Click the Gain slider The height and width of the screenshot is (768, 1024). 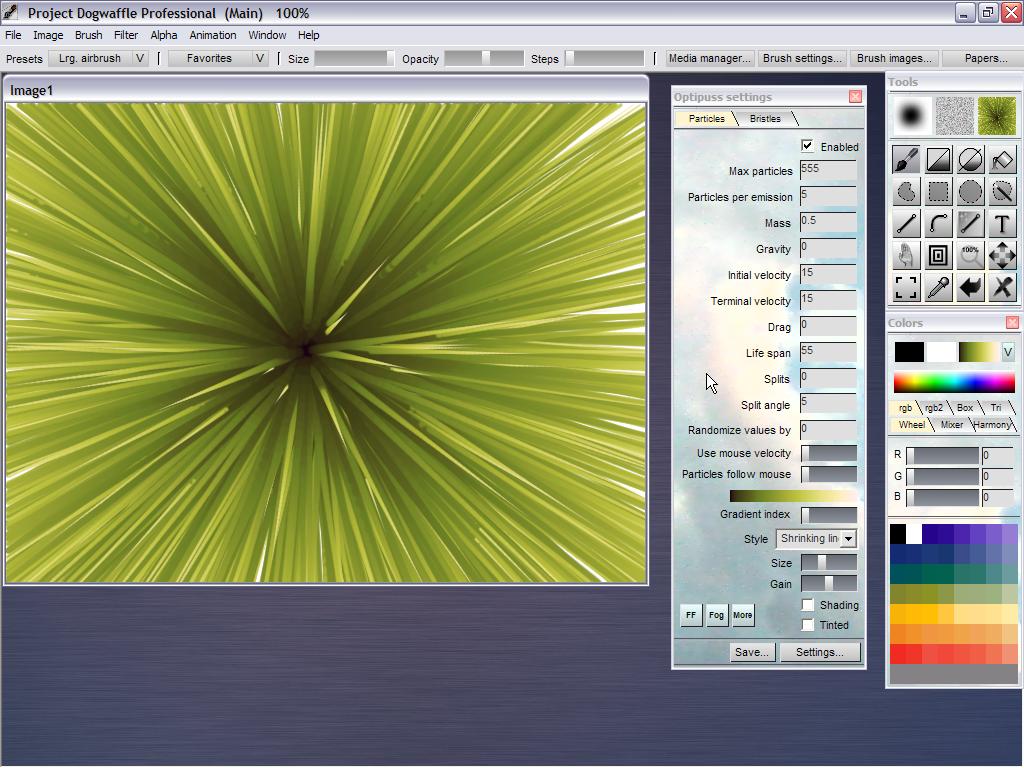click(828, 584)
